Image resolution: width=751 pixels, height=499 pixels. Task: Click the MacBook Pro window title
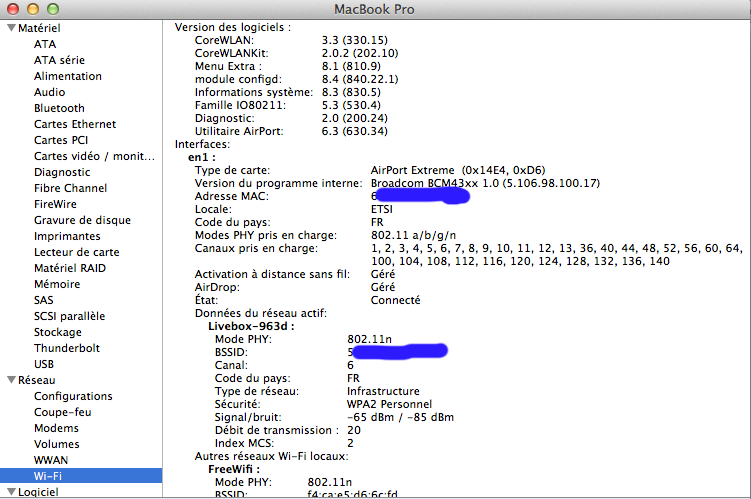point(375,9)
